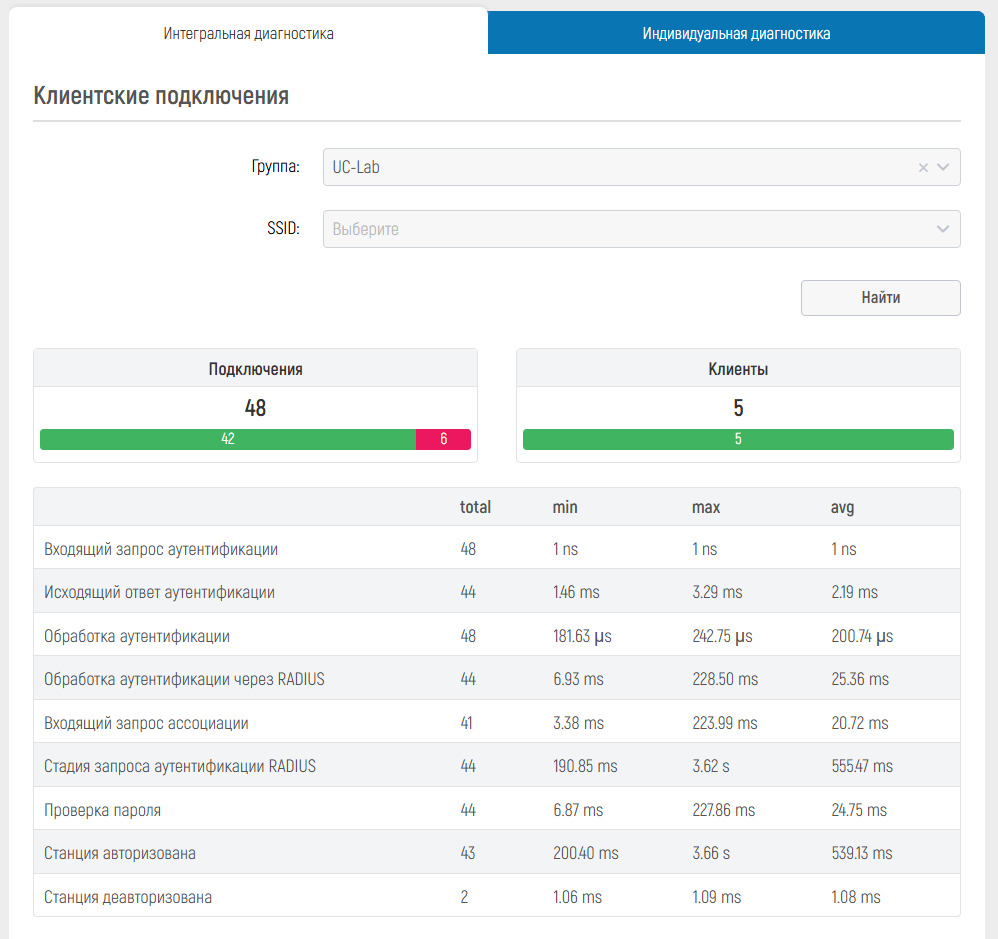Image resolution: width=998 pixels, height=939 pixels.
Task: Click row 'Входящий запрос аутентификации'
Action: (x=497, y=548)
